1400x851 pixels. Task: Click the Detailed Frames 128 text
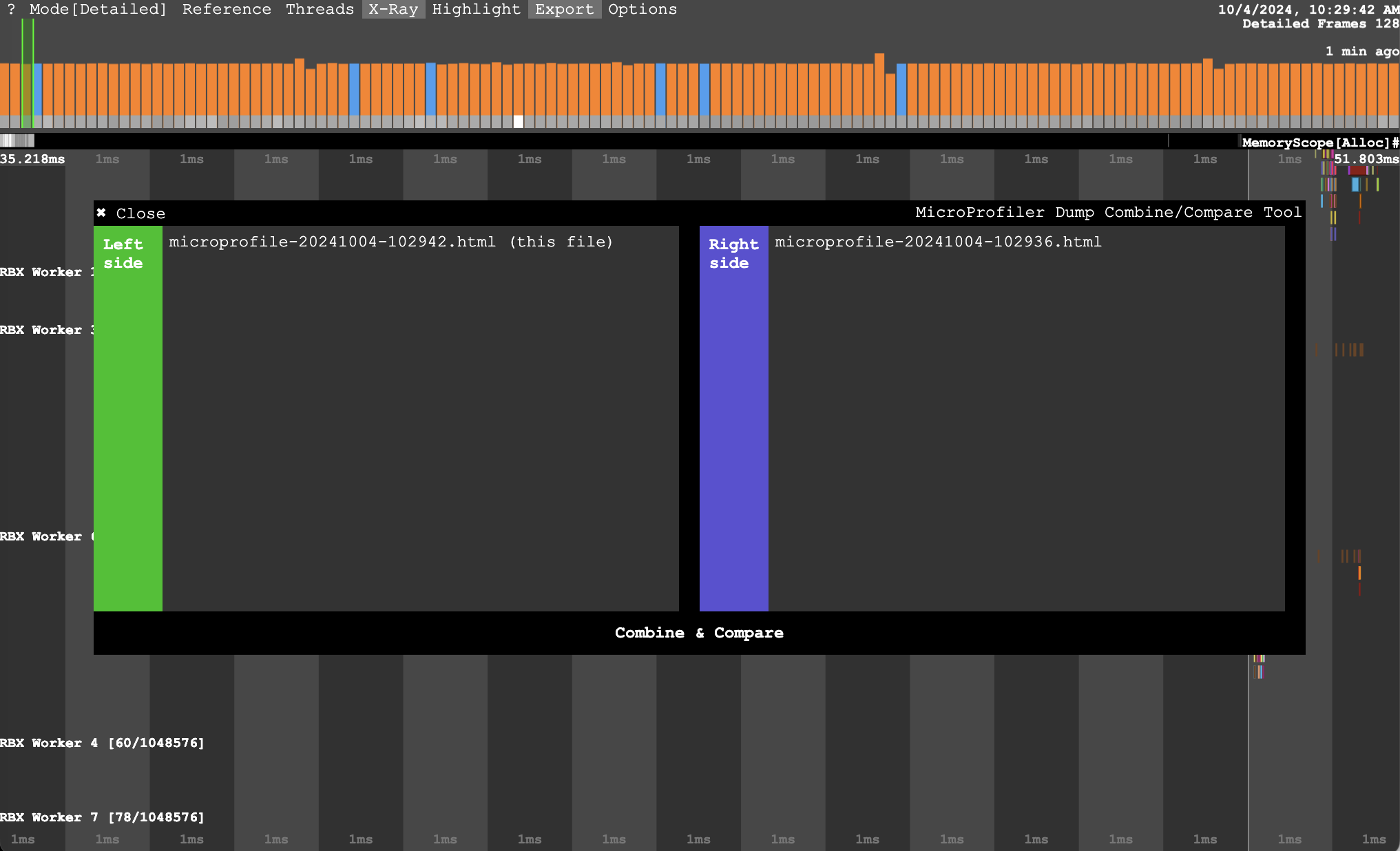[x=1321, y=23]
